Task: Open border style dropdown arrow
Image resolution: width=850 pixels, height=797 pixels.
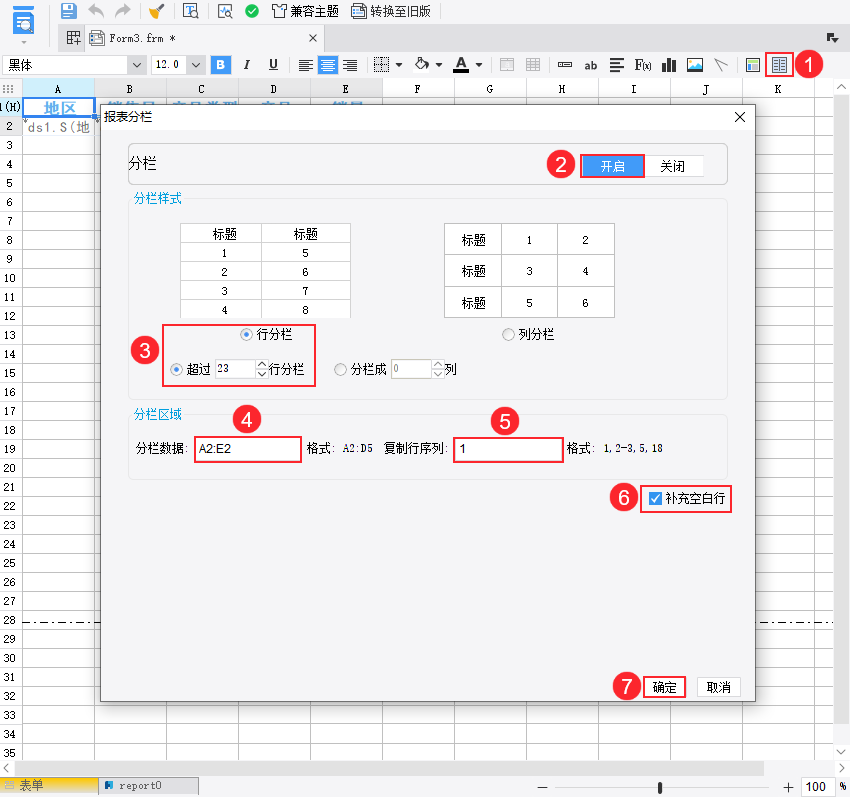Action: [399, 65]
